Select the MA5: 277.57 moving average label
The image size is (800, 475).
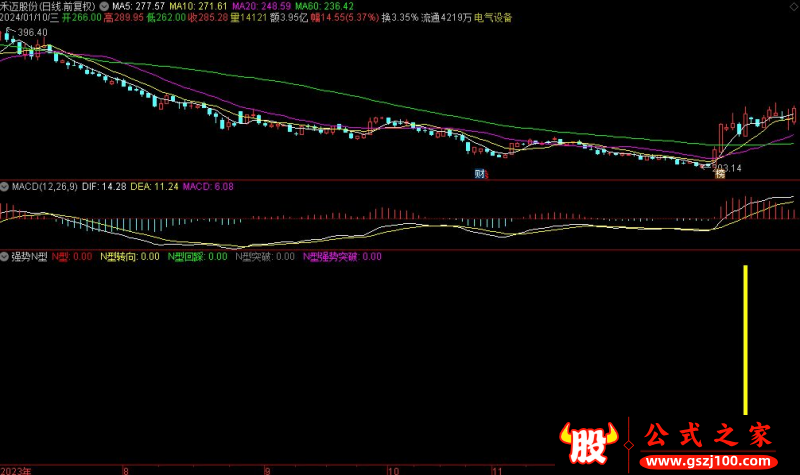click(139, 5)
